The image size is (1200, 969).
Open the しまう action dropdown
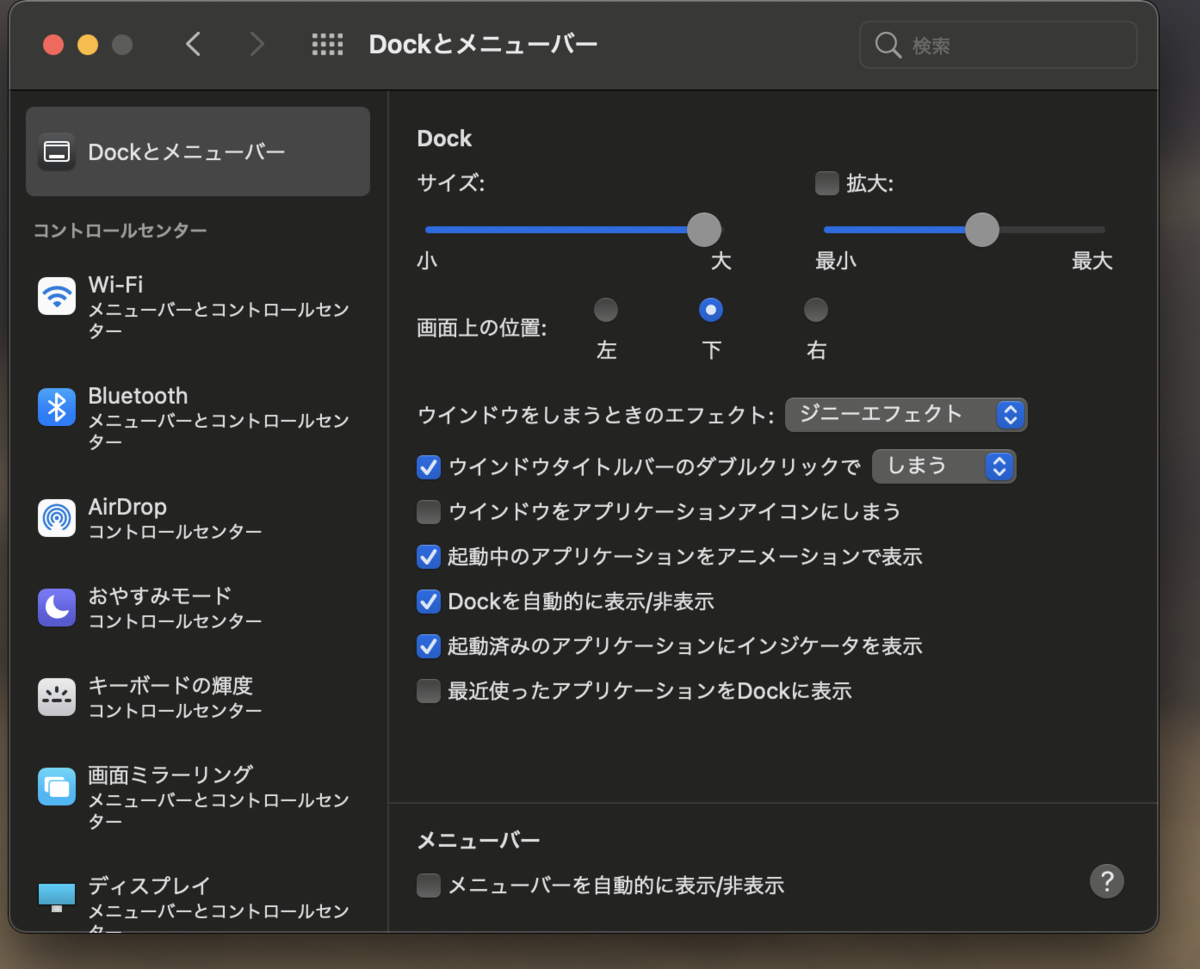coord(943,466)
